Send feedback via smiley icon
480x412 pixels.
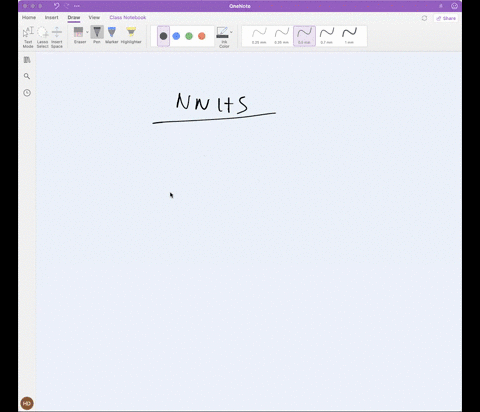[454, 6]
